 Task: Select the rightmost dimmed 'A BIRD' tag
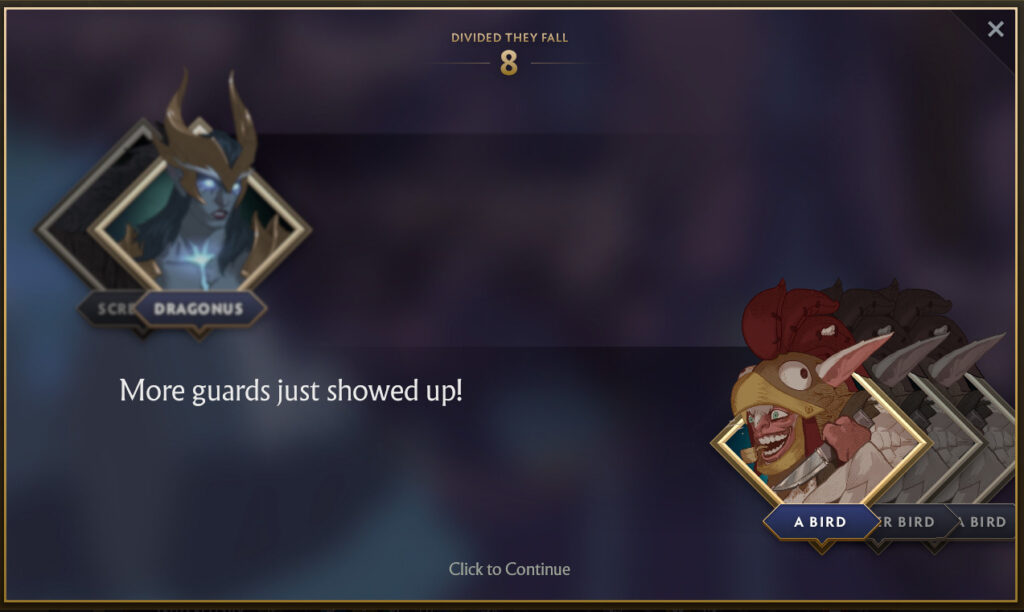coord(984,522)
